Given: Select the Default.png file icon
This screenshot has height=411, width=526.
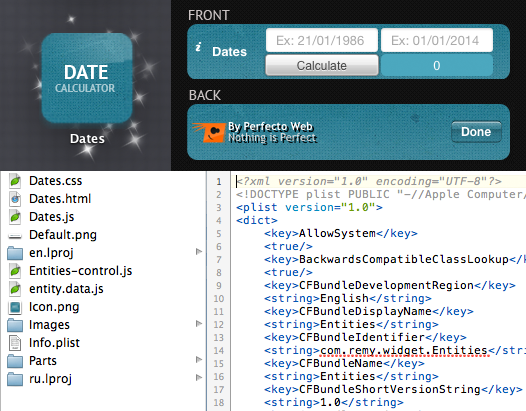Looking at the screenshot, I should click(x=15, y=236).
